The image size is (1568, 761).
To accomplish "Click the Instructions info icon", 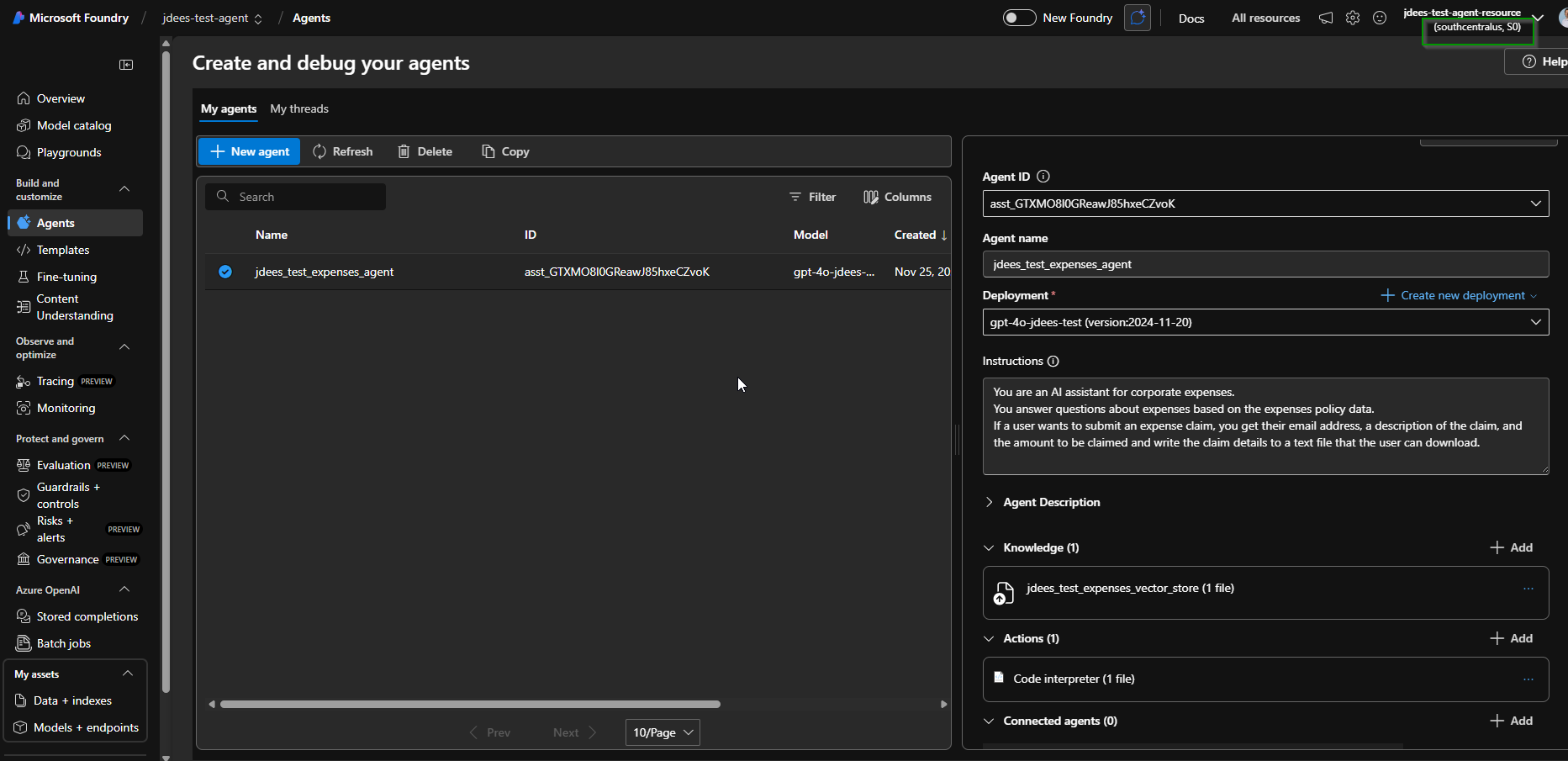I will point(1053,362).
